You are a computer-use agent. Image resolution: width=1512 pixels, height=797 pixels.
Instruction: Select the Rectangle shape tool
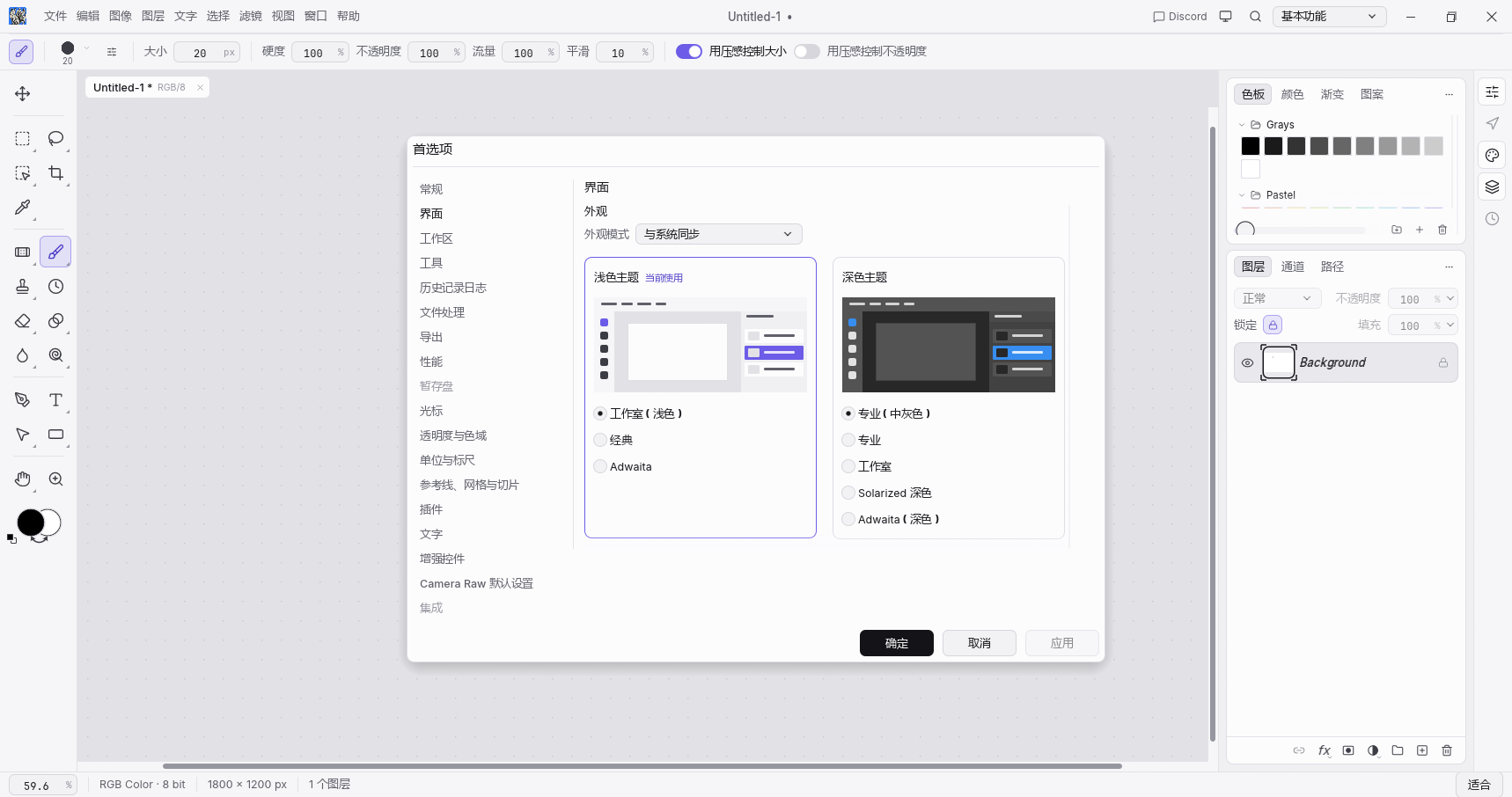[55, 435]
